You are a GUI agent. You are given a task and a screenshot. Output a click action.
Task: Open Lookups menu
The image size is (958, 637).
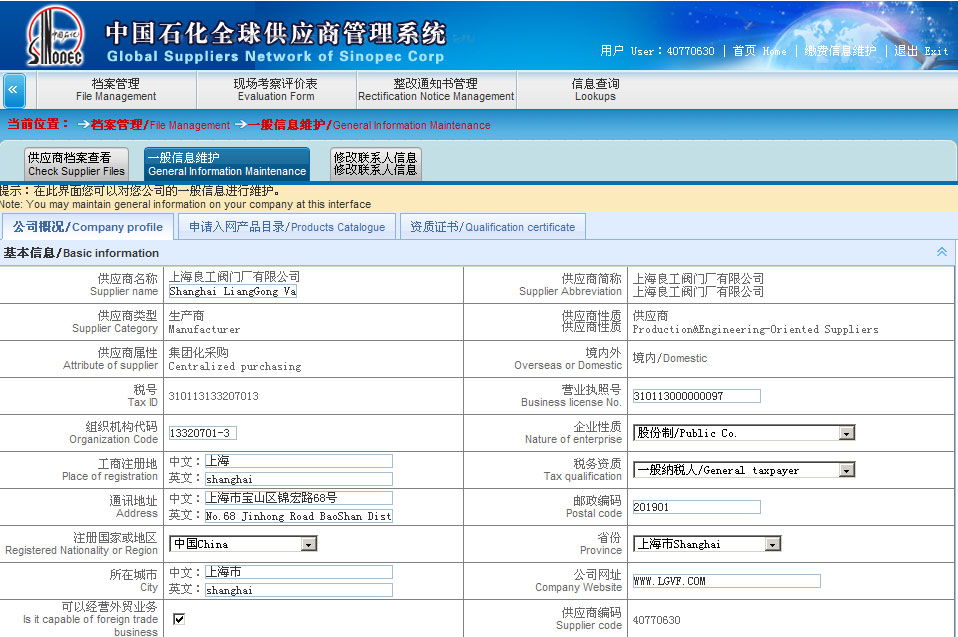coord(595,90)
